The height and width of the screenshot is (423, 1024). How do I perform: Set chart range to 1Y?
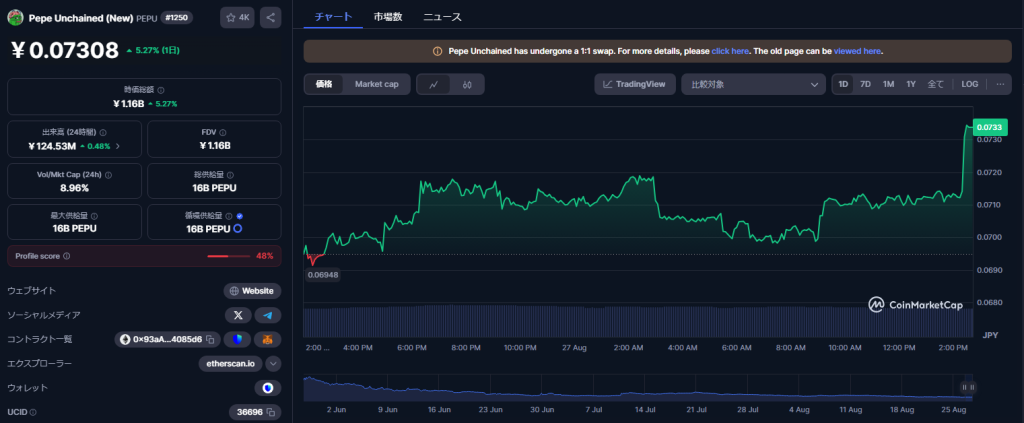point(910,84)
